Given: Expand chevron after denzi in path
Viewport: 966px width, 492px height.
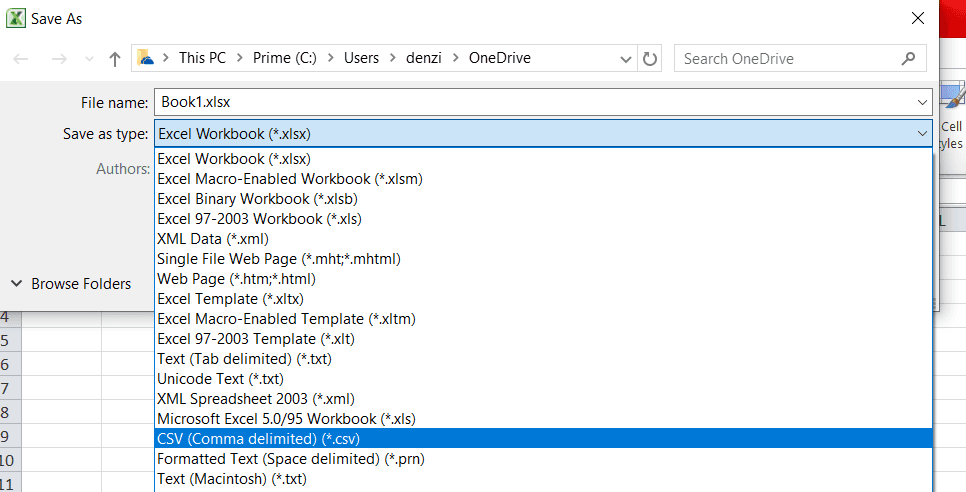Looking at the screenshot, I should [x=456, y=58].
